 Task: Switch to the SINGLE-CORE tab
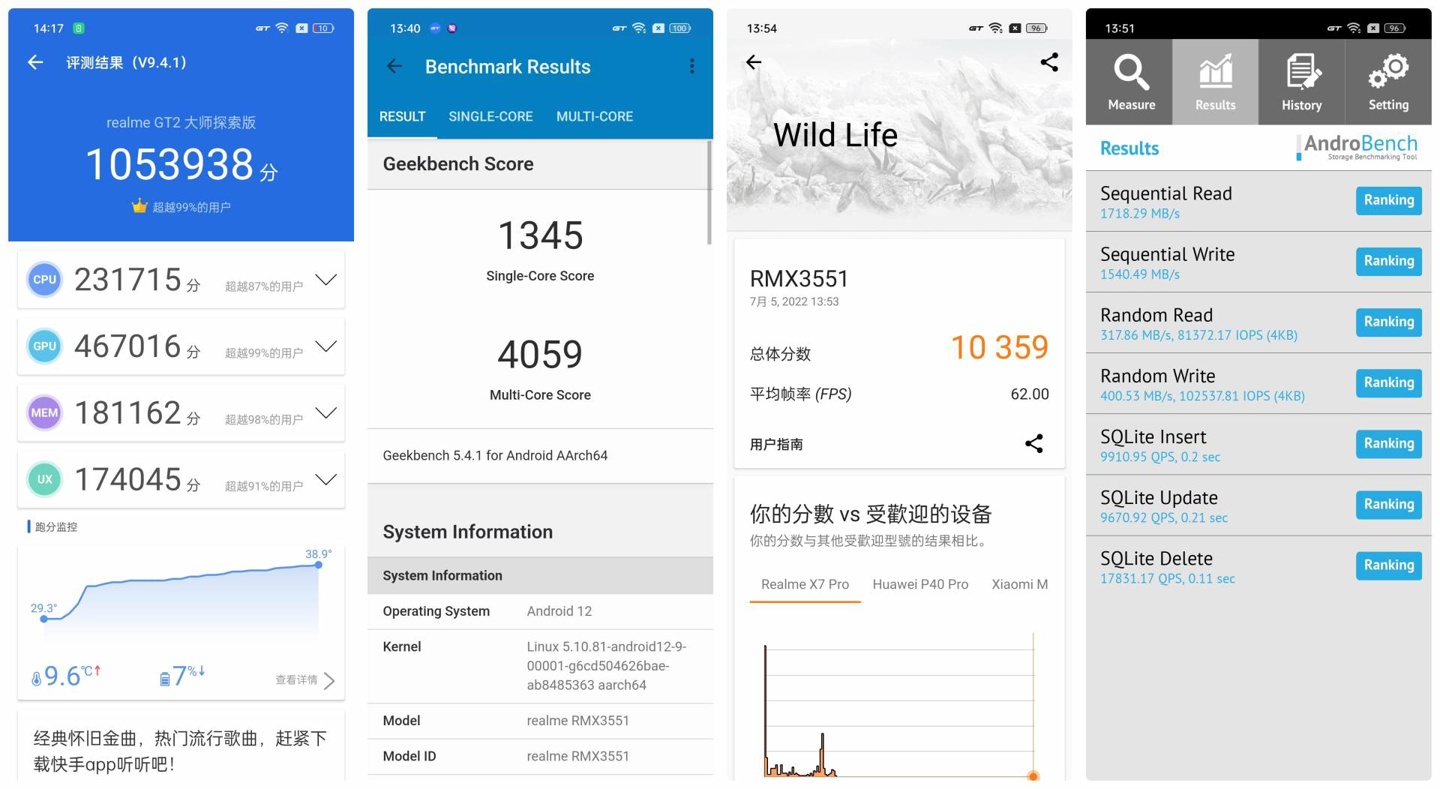click(x=490, y=117)
